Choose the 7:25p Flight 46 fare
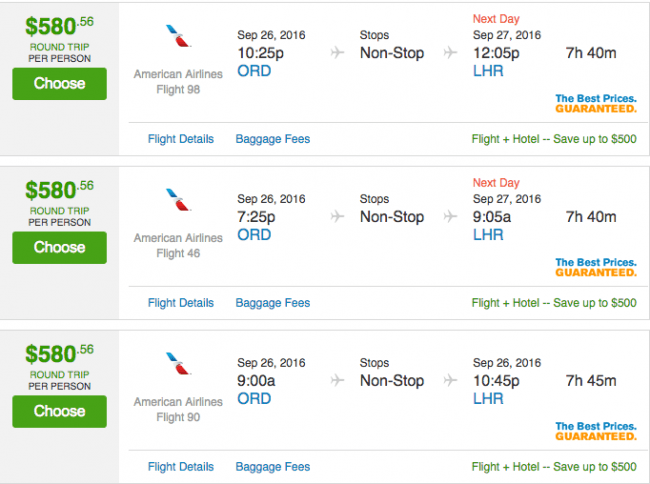 (x=59, y=248)
